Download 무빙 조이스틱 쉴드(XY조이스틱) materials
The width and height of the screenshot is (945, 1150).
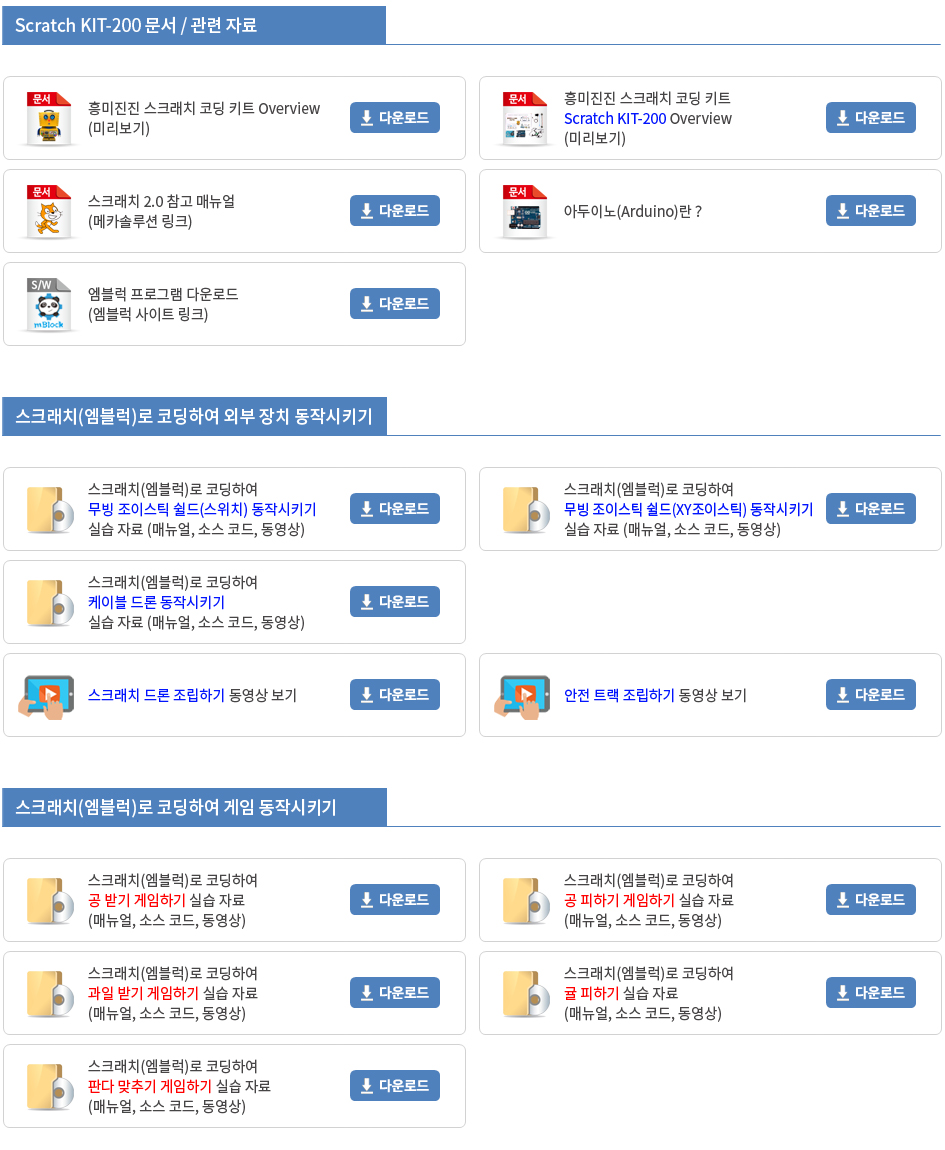click(871, 508)
